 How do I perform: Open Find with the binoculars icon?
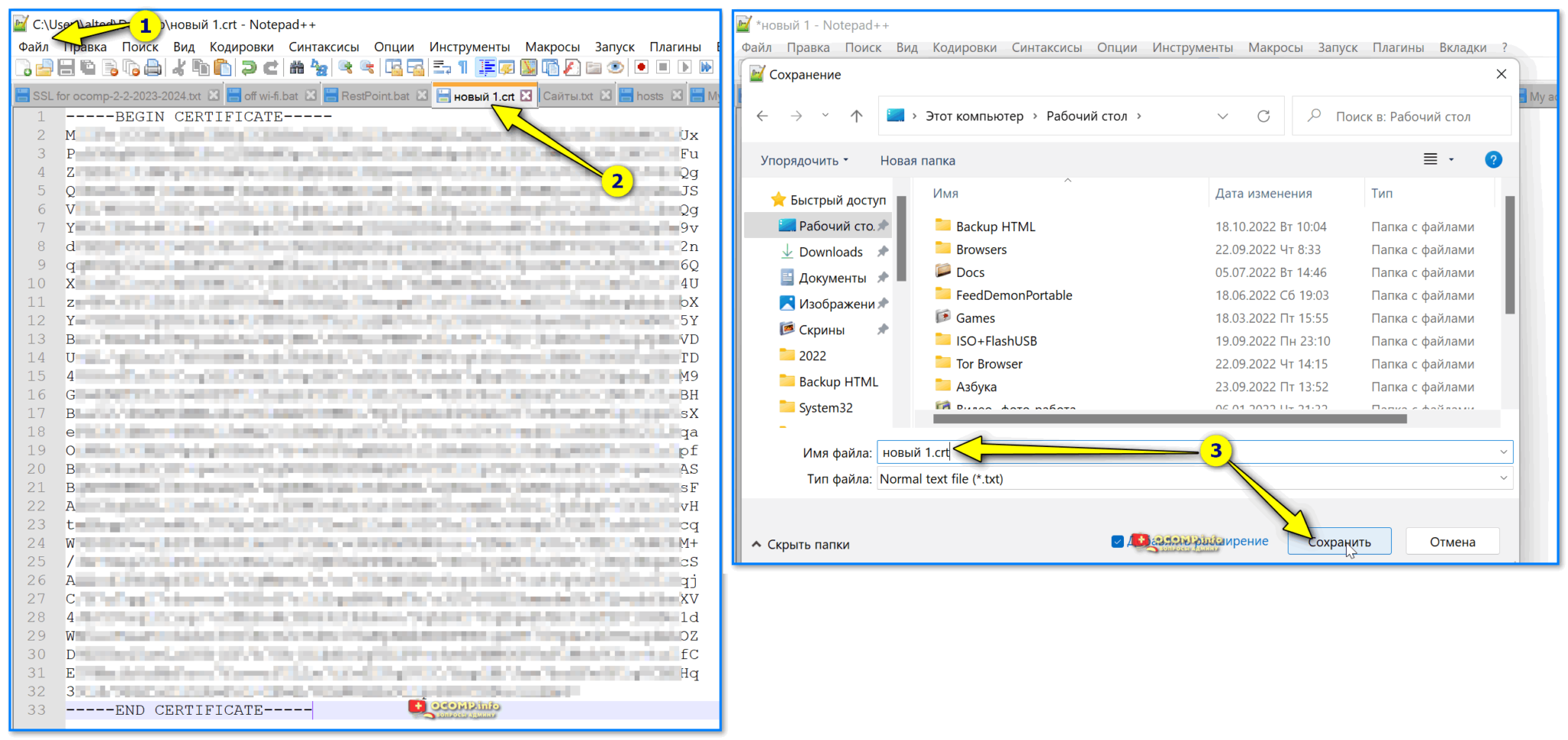pyautogui.click(x=297, y=68)
